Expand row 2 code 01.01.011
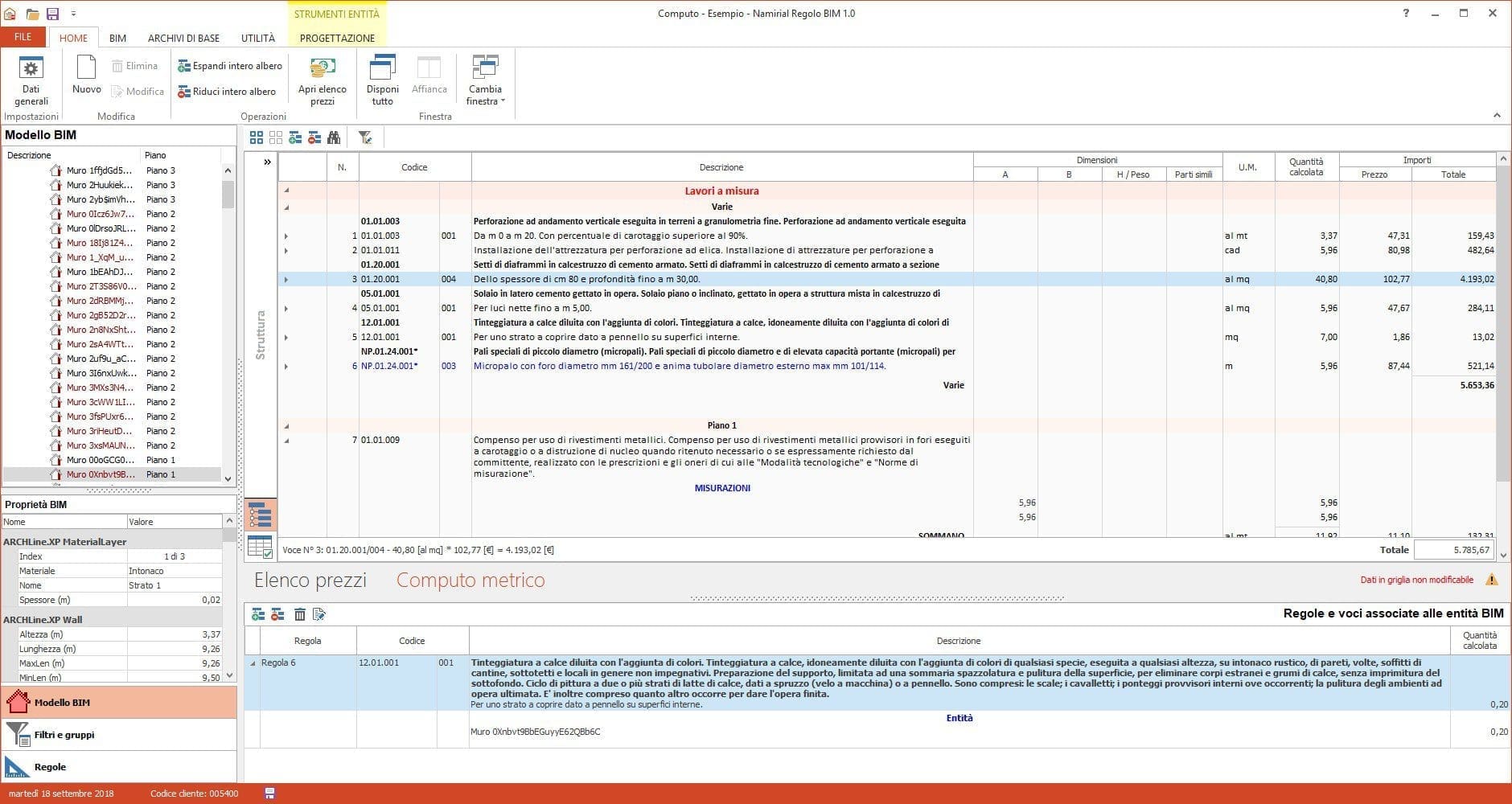 pyautogui.click(x=286, y=250)
